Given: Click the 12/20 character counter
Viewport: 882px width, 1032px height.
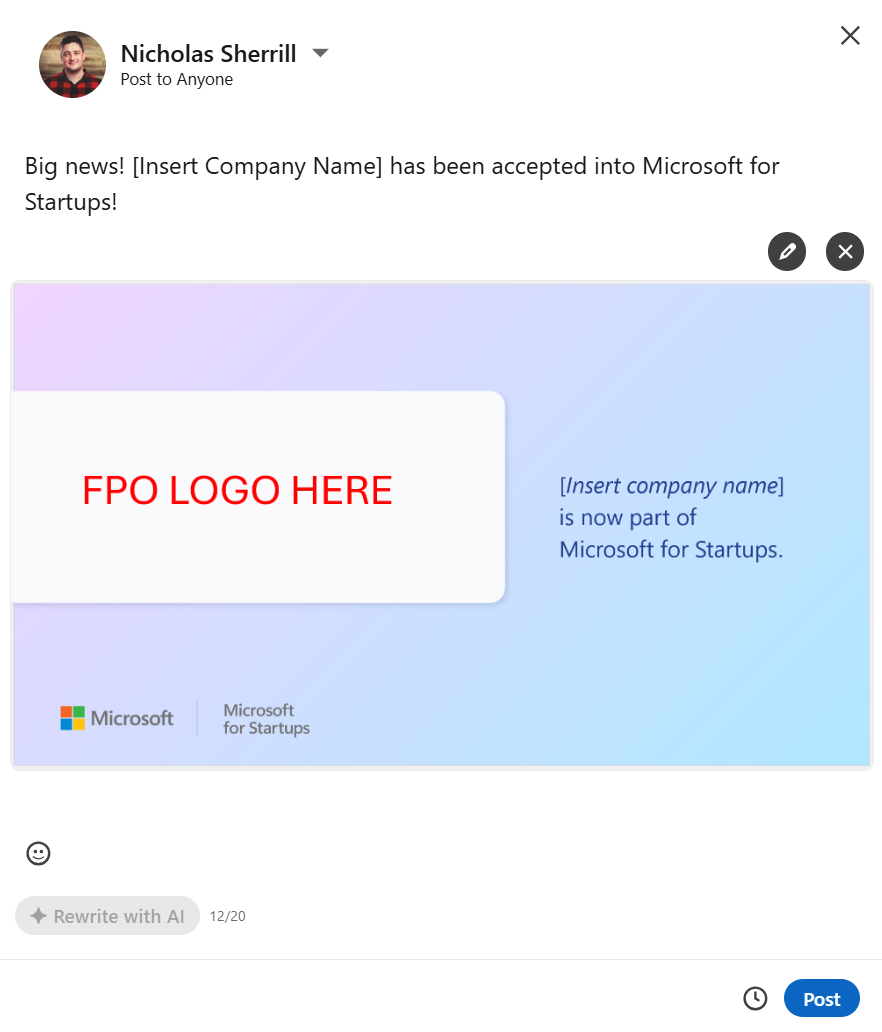Looking at the screenshot, I should coord(227,915).
